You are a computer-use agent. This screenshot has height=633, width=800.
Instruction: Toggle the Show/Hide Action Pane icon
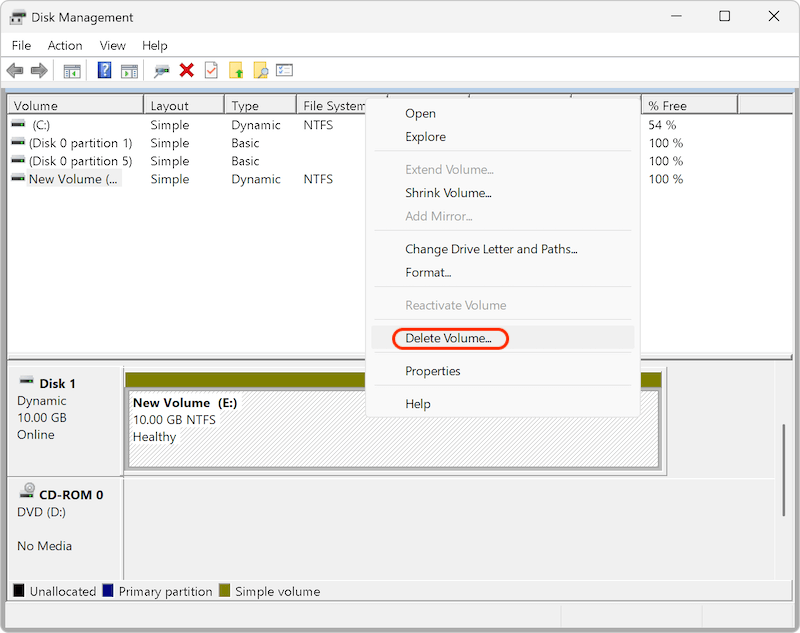click(x=130, y=70)
